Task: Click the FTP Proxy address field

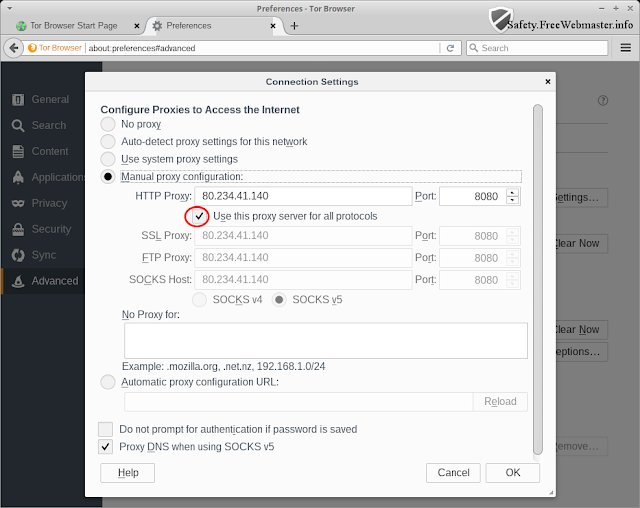Action: [x=303, y=258]
